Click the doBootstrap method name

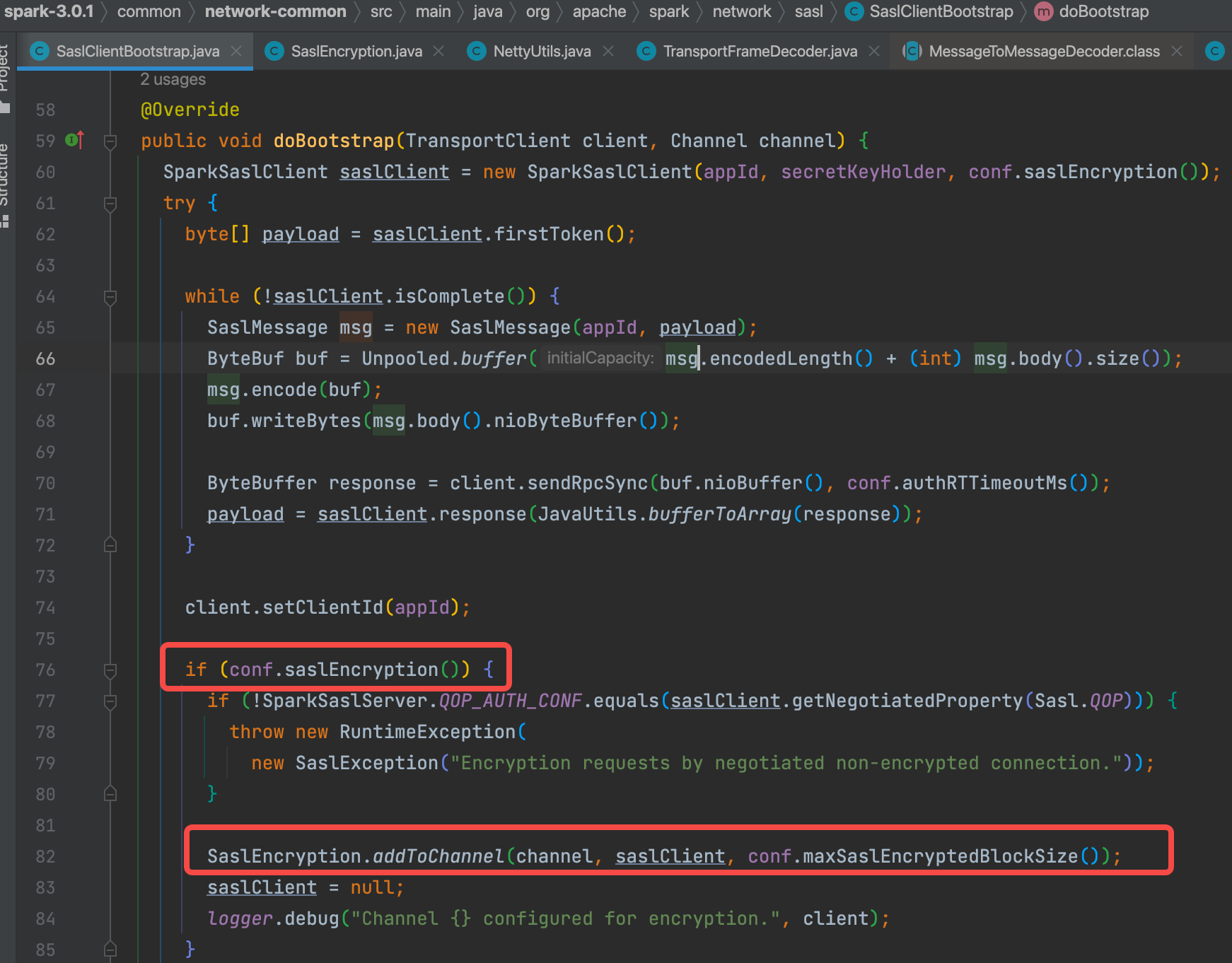click(334, 141)
